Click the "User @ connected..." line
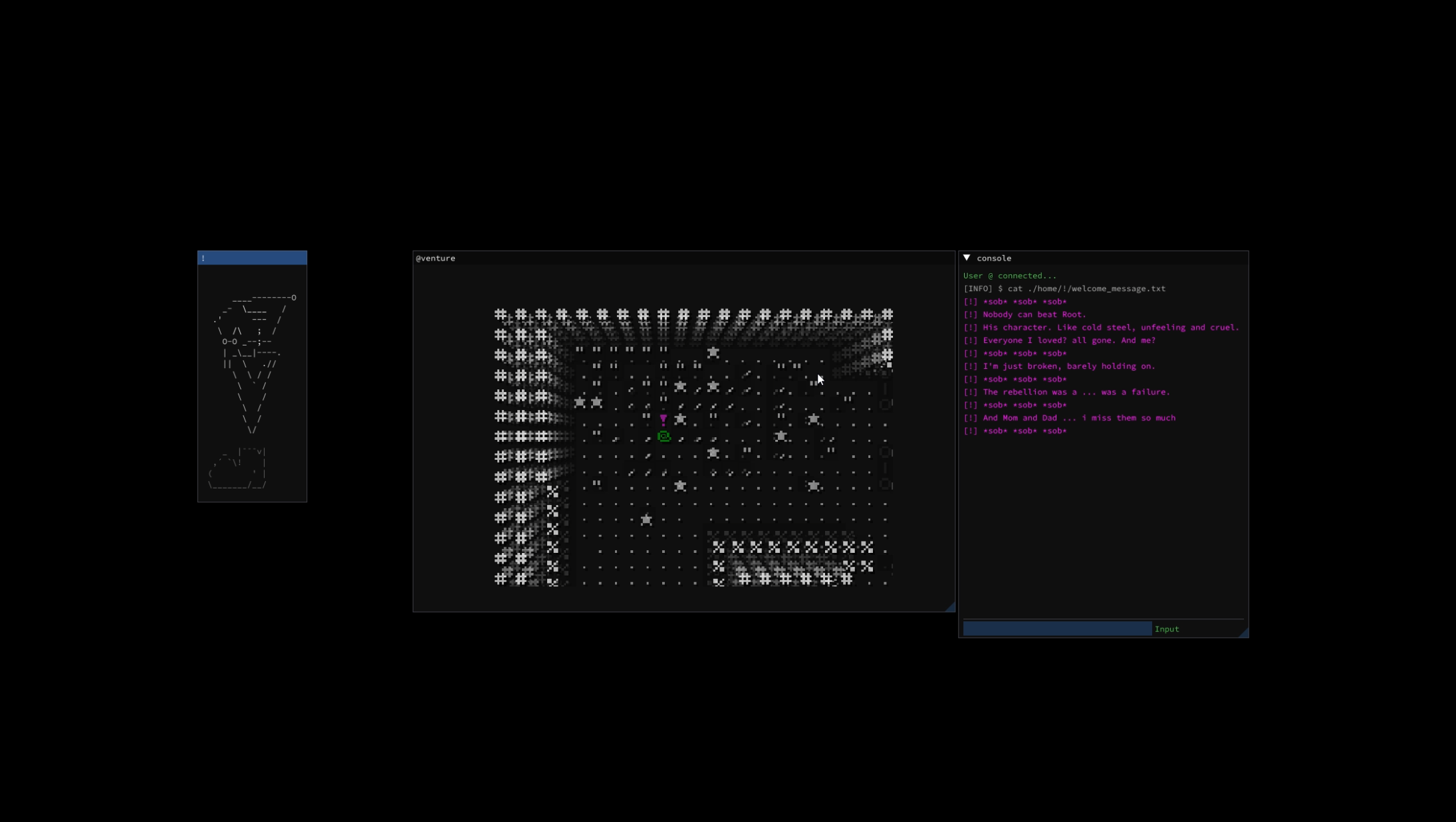 pos(1009,276)
